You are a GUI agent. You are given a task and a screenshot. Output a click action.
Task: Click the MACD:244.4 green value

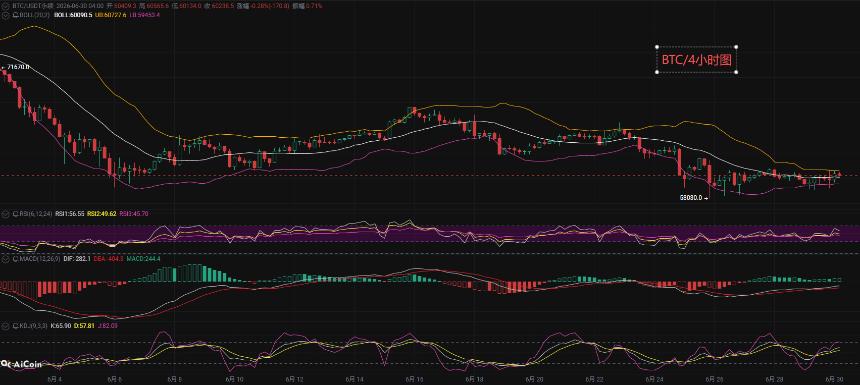(143, 258)
